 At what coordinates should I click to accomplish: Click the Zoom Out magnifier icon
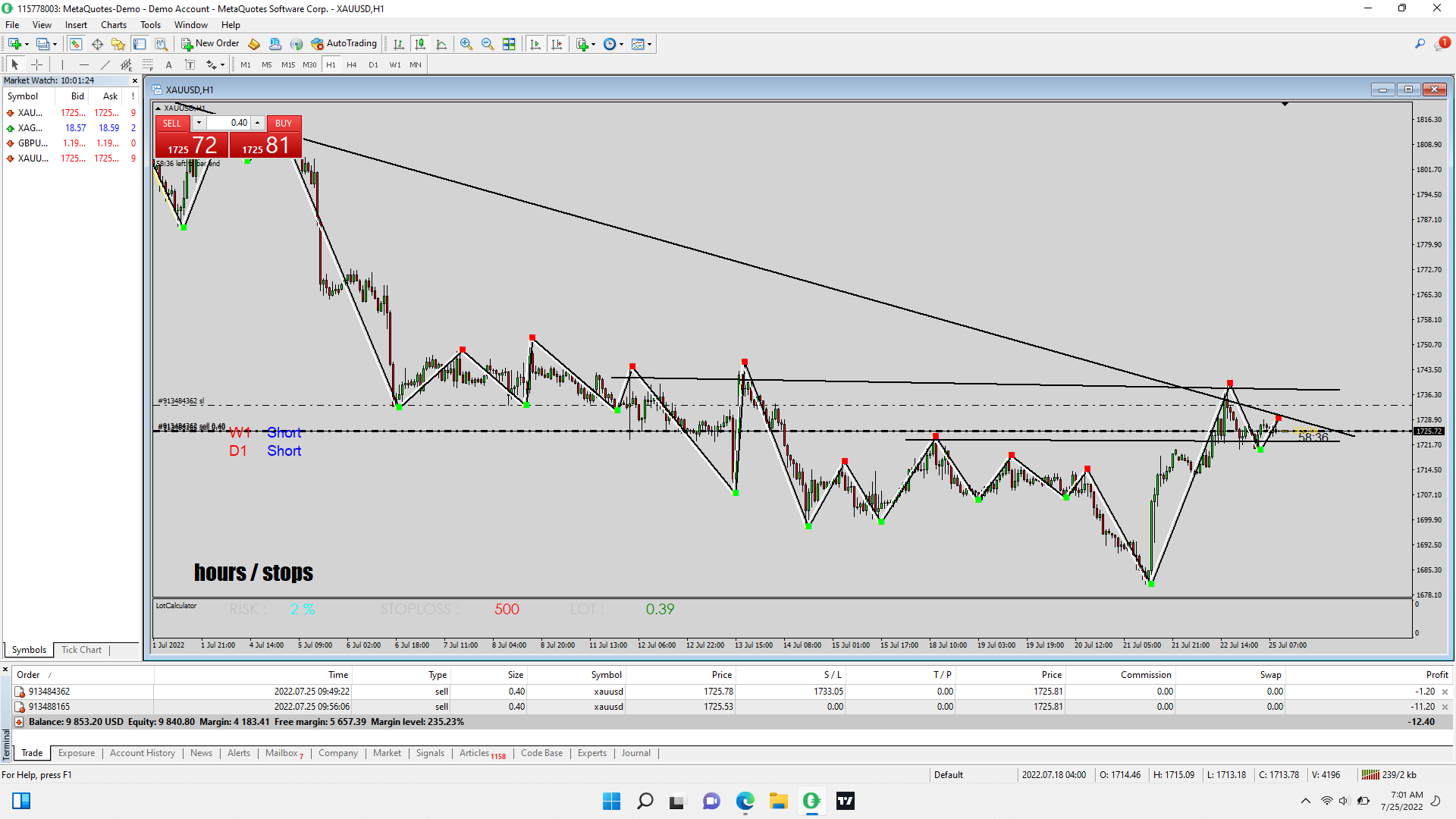(488, 44)
